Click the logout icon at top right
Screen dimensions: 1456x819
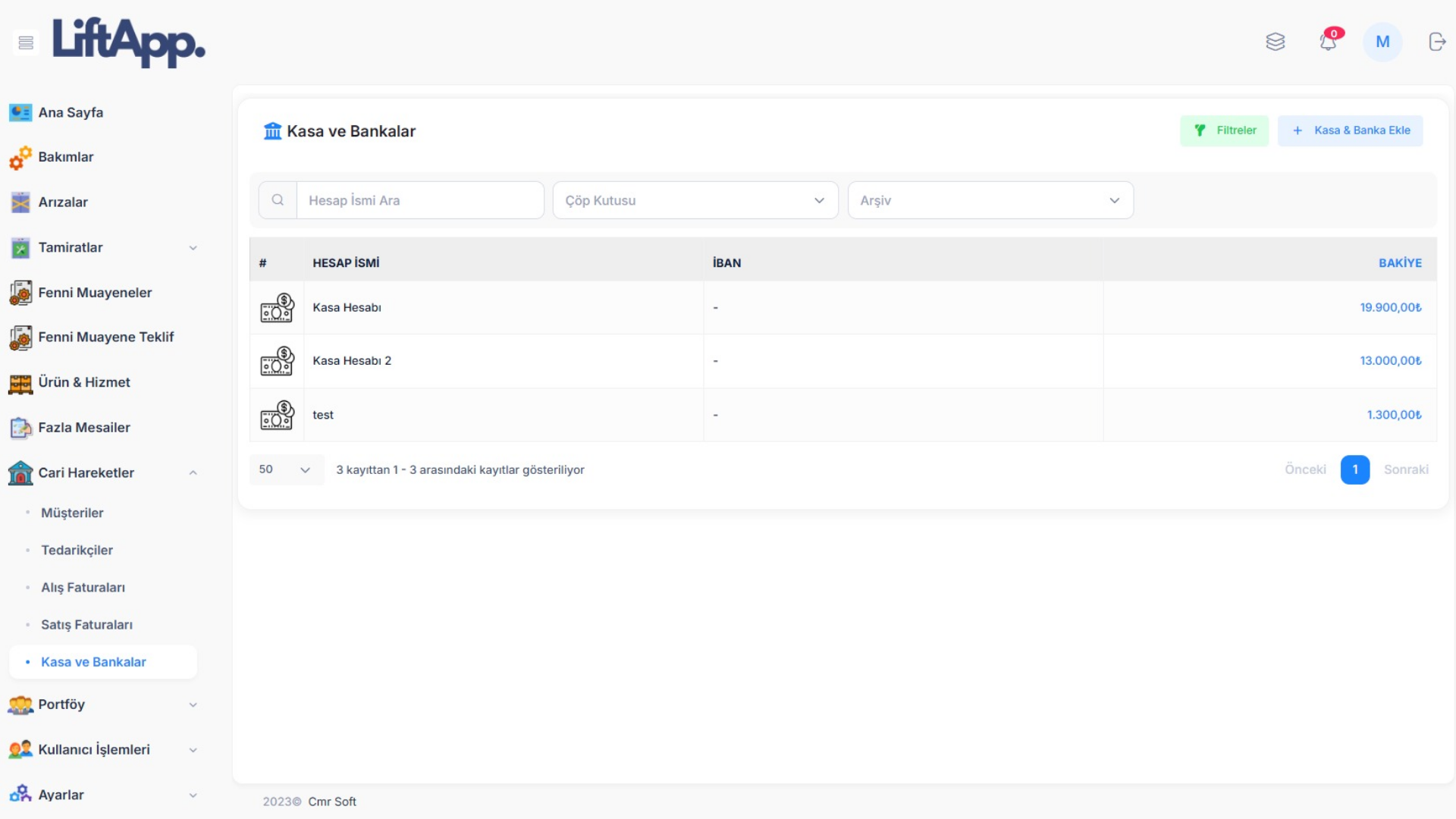1437,42
